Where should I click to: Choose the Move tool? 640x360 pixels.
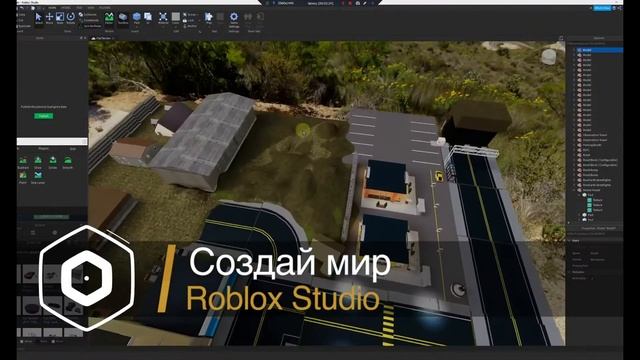click(49, 18)
